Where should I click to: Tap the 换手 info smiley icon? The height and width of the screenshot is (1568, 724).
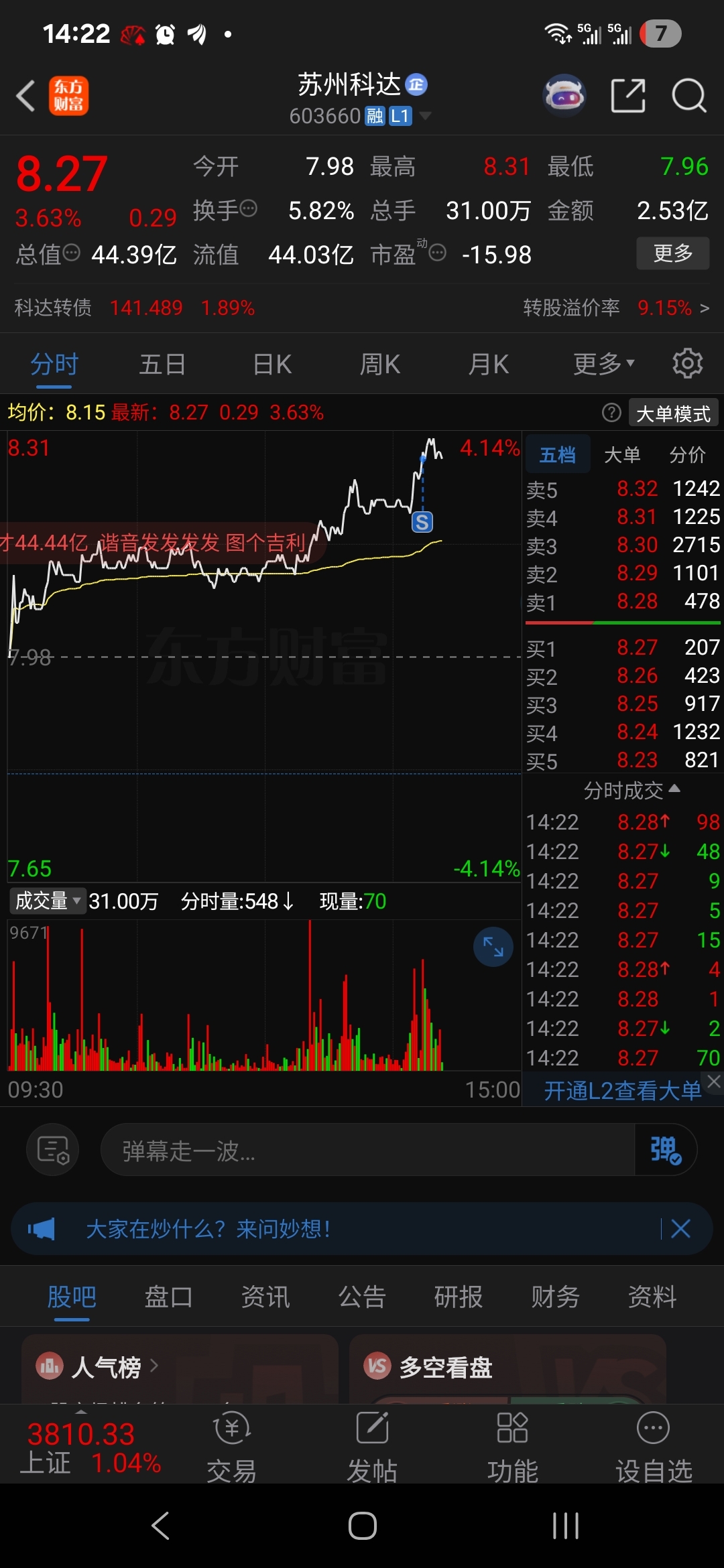coord(249,208)
